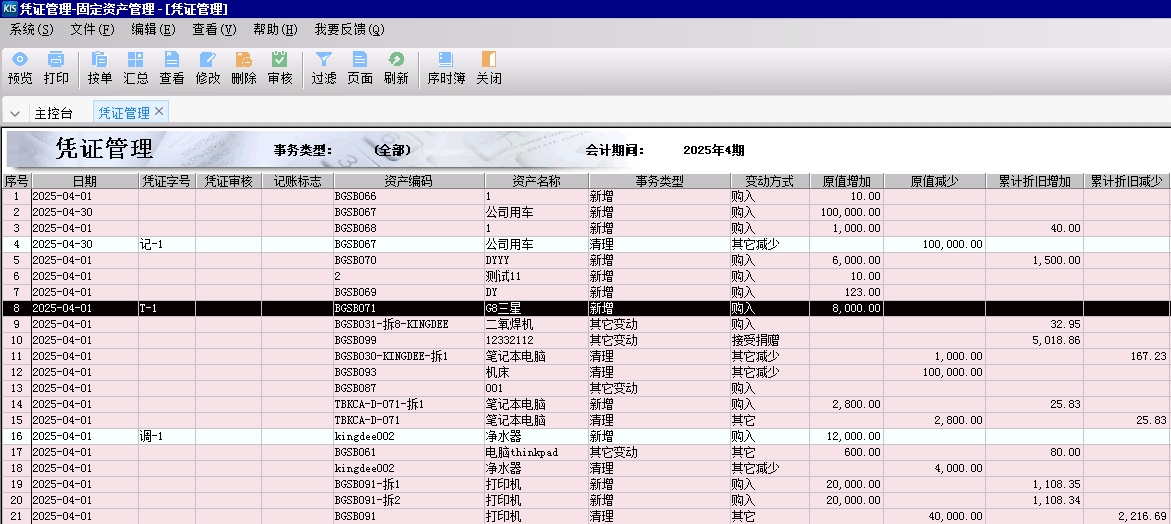Click the 资产名称 column header

pos(536,181)
